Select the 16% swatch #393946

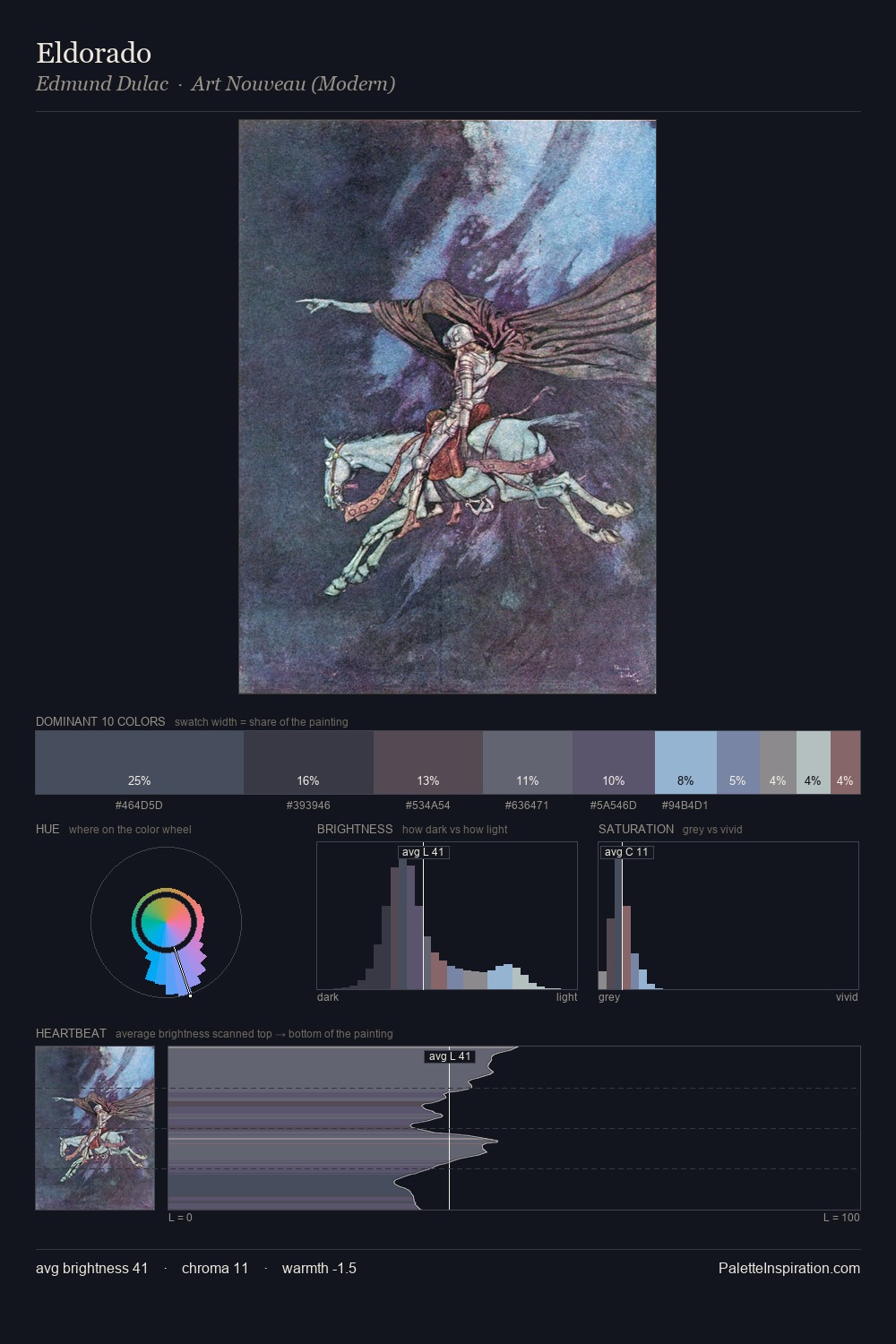click(308, 762)
